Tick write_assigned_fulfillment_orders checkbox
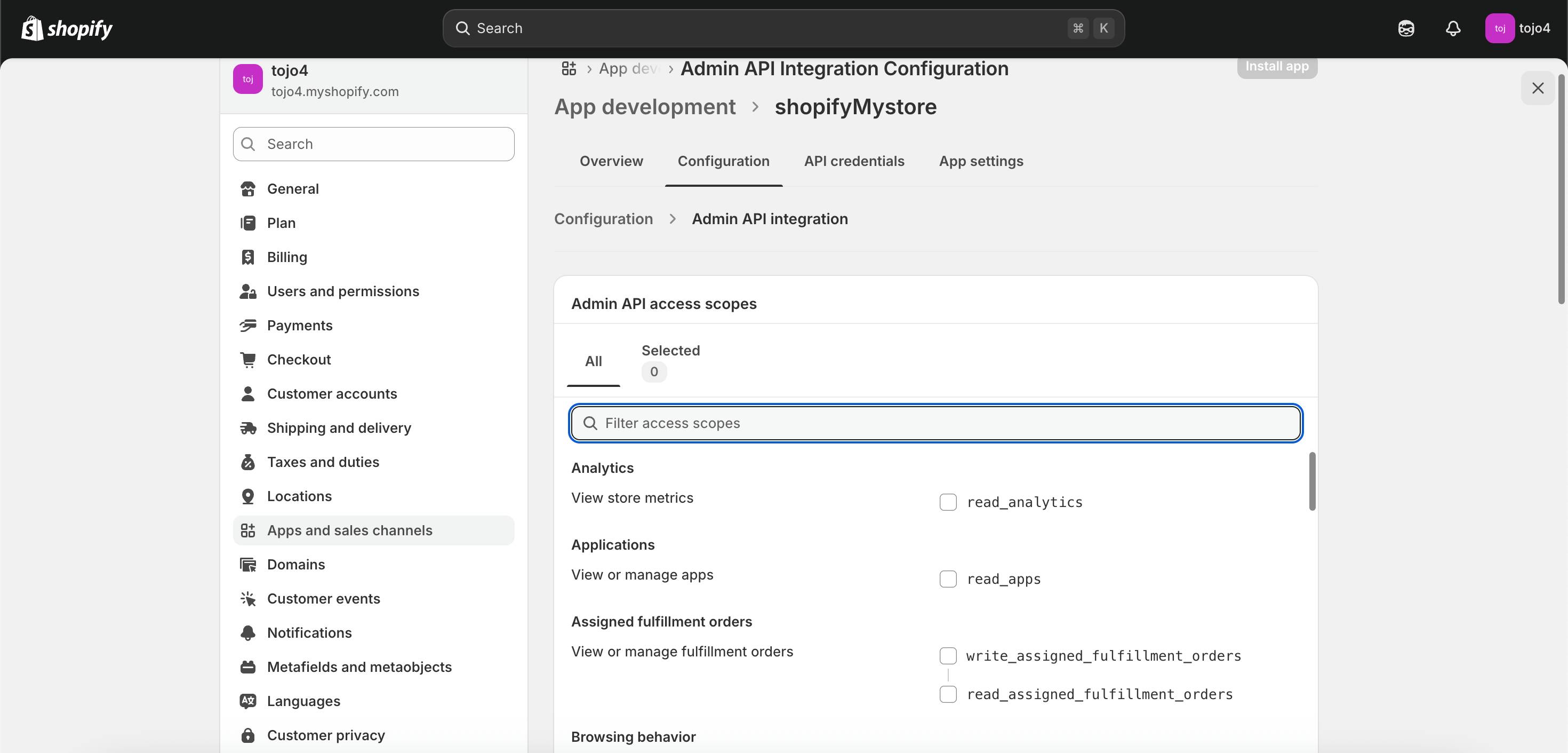Viewport: 1568px width, 753px height. point(948,655)
